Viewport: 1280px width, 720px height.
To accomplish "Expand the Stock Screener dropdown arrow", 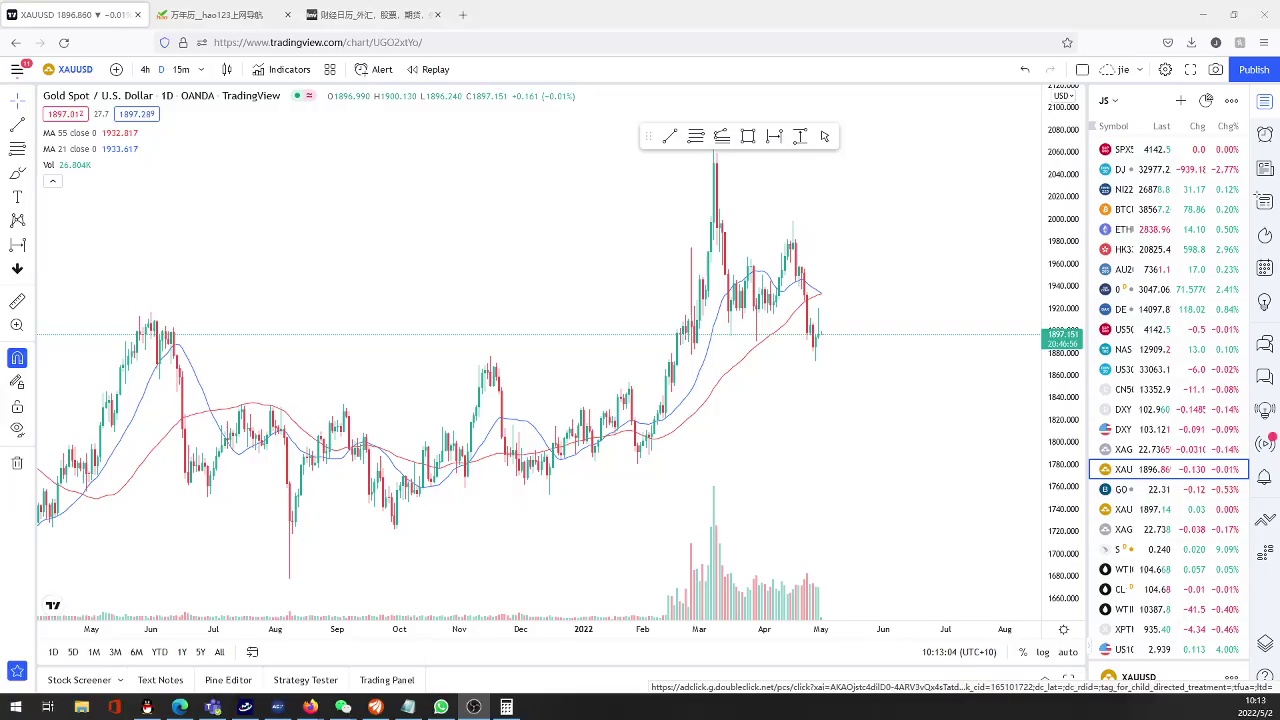I will (x=120, y=680).
